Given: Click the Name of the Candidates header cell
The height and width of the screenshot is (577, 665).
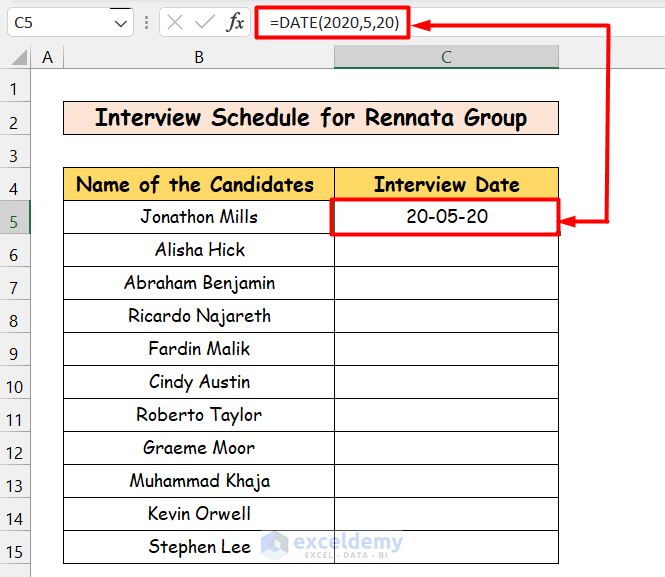Looking at the screenshot, I should (199, 184).
